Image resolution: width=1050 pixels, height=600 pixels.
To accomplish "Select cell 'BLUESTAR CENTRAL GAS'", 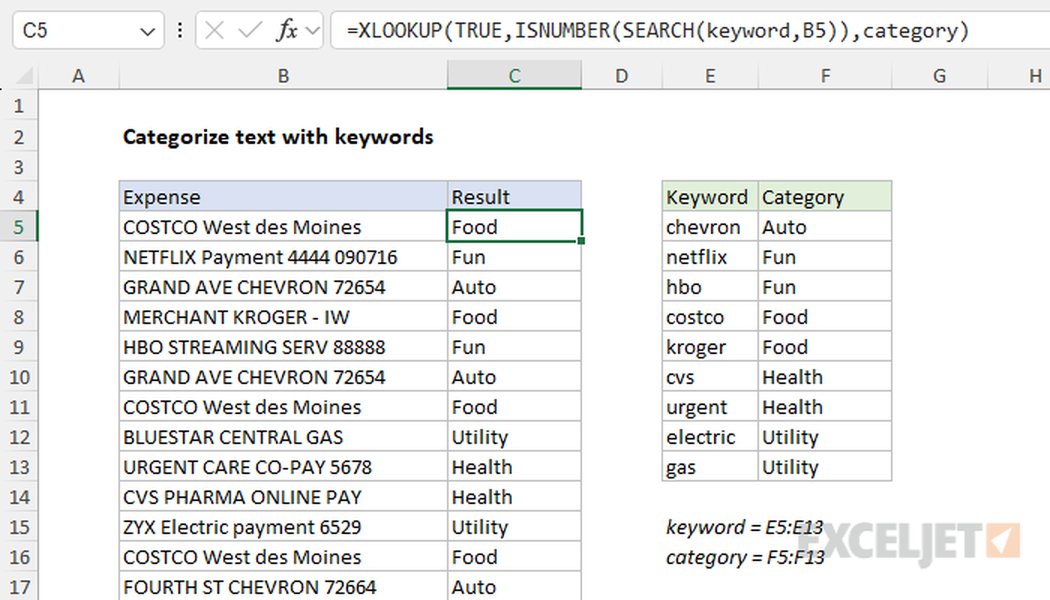I will click(283, 437).
